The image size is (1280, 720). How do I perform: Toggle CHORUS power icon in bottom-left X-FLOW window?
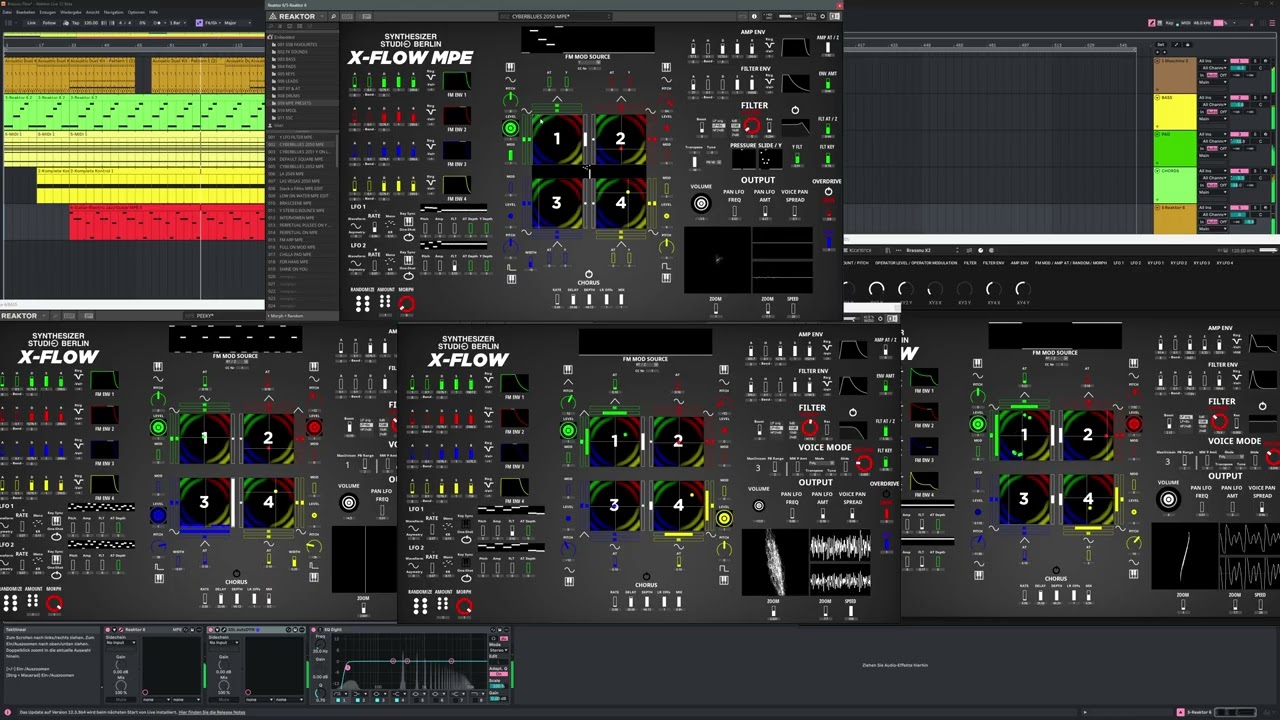(236, 572)
